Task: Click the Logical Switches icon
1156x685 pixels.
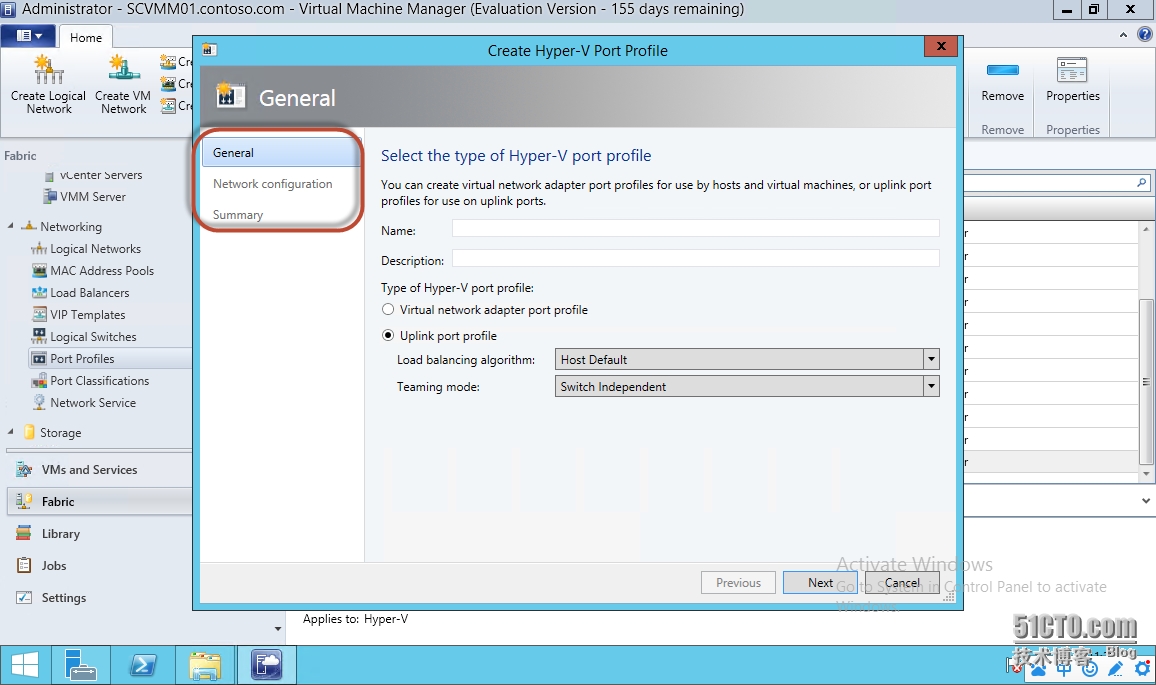Action: click(39, 336)
